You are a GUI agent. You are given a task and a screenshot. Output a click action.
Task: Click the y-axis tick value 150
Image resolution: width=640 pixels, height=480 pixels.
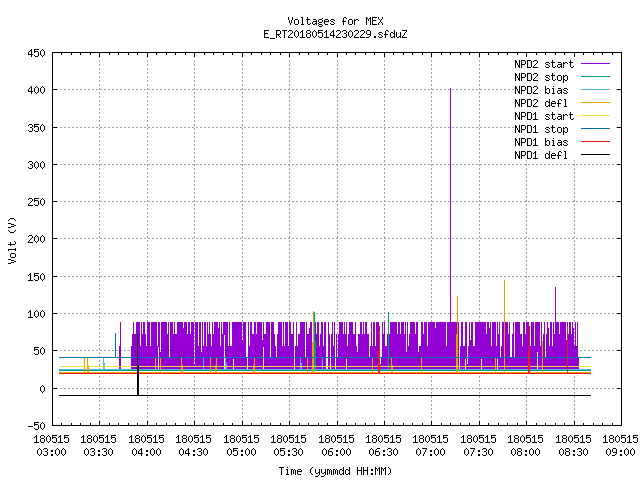(x=36, y=277)
